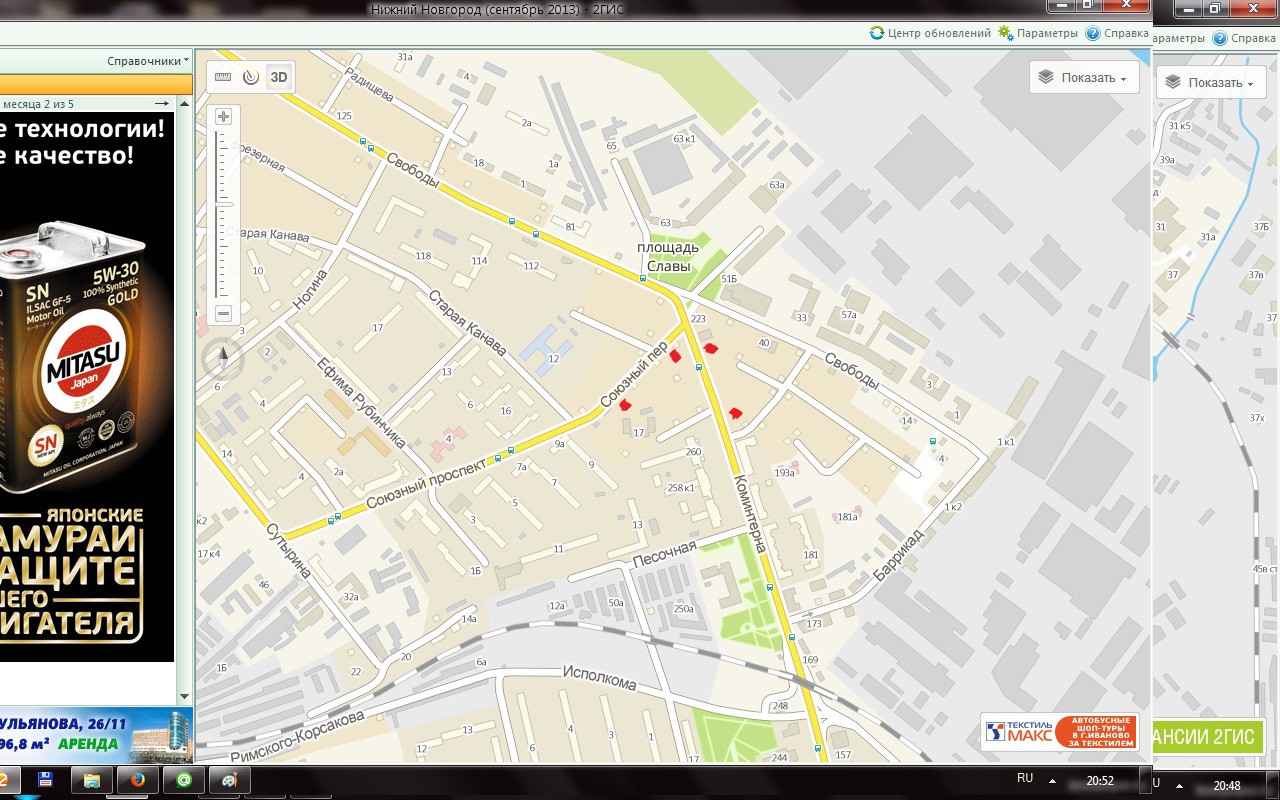
Task: Click the side panel scroll-up arrow
Action: coord(184,104)
